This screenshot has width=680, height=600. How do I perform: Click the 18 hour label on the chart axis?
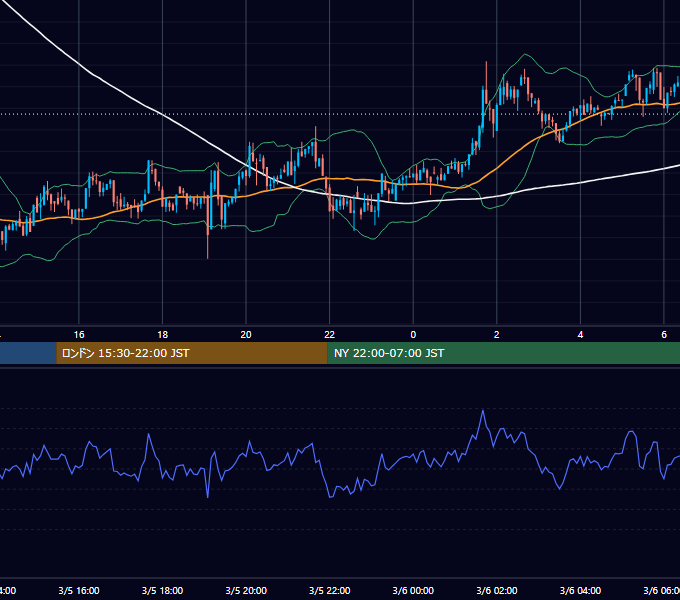pos(162,335)
